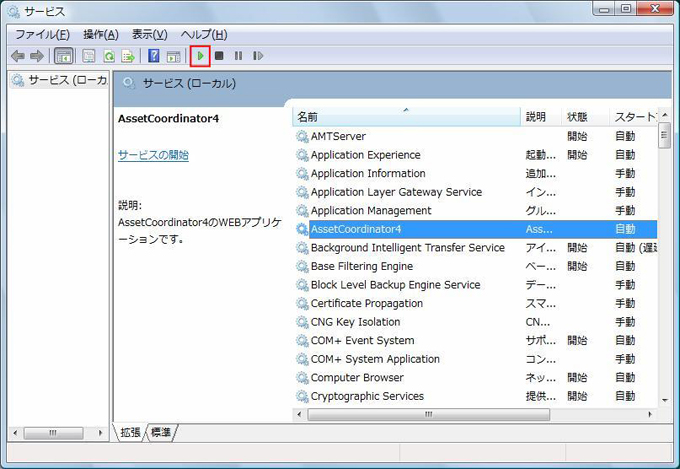Click the service list scroll-left arrow
This screenshot has width=680, height=469.
point(299,415)
